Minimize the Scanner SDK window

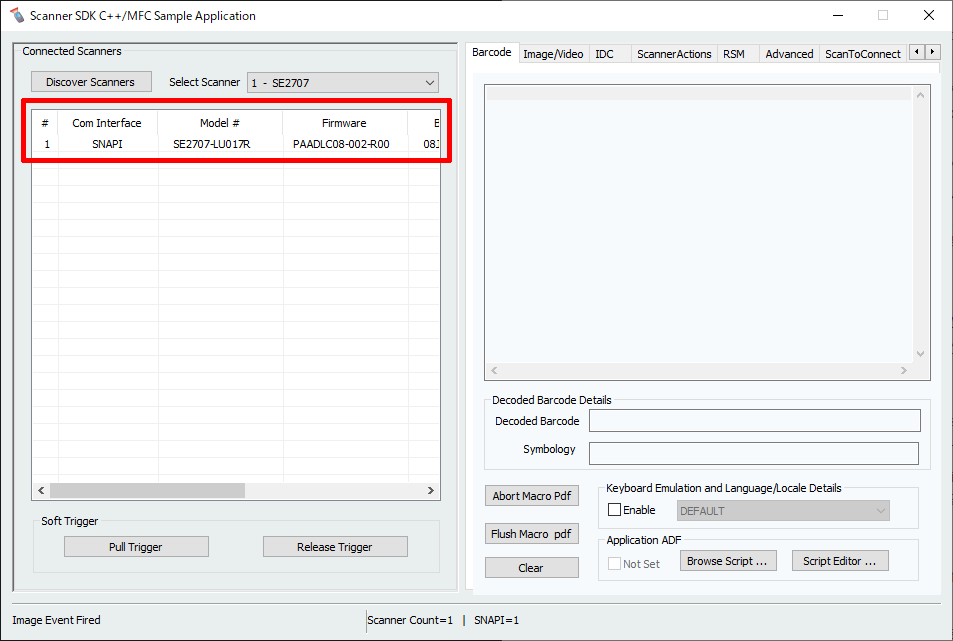coord(838,15)
